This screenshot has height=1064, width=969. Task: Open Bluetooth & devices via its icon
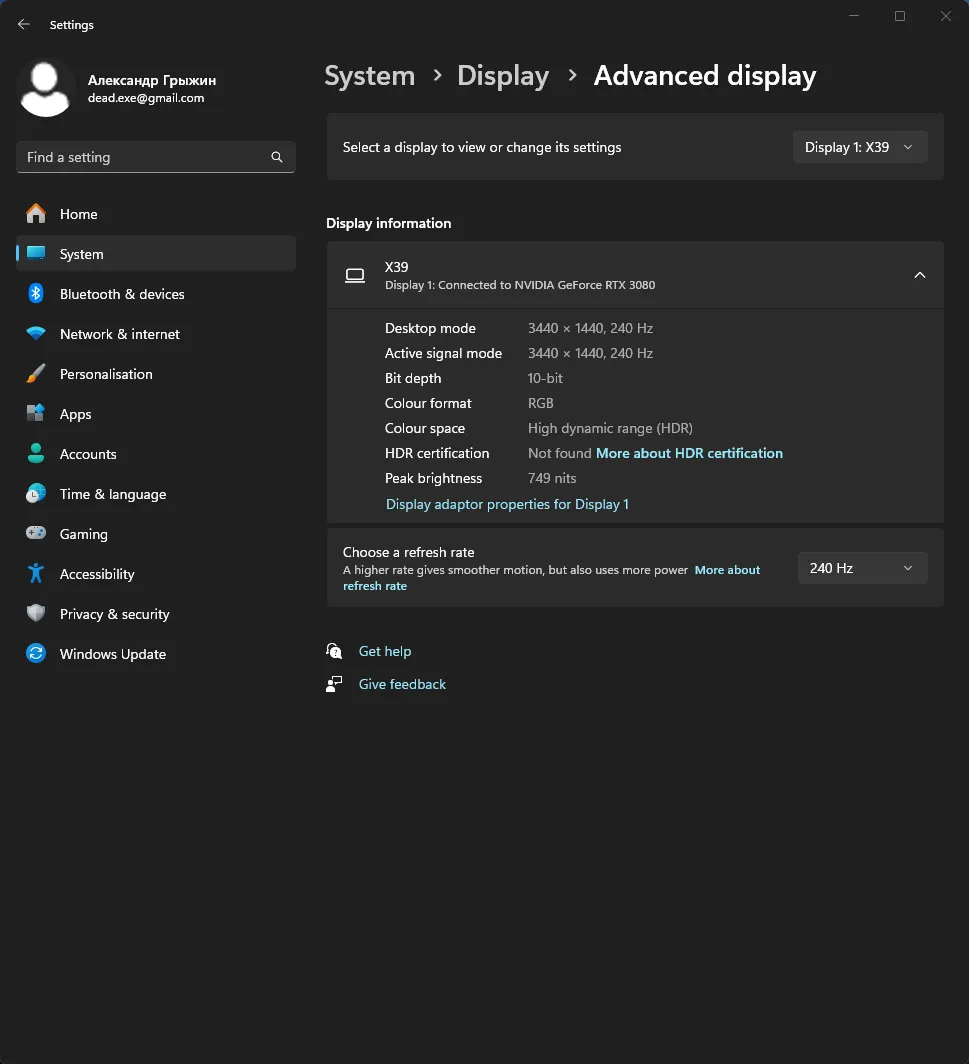coord(36,294)
